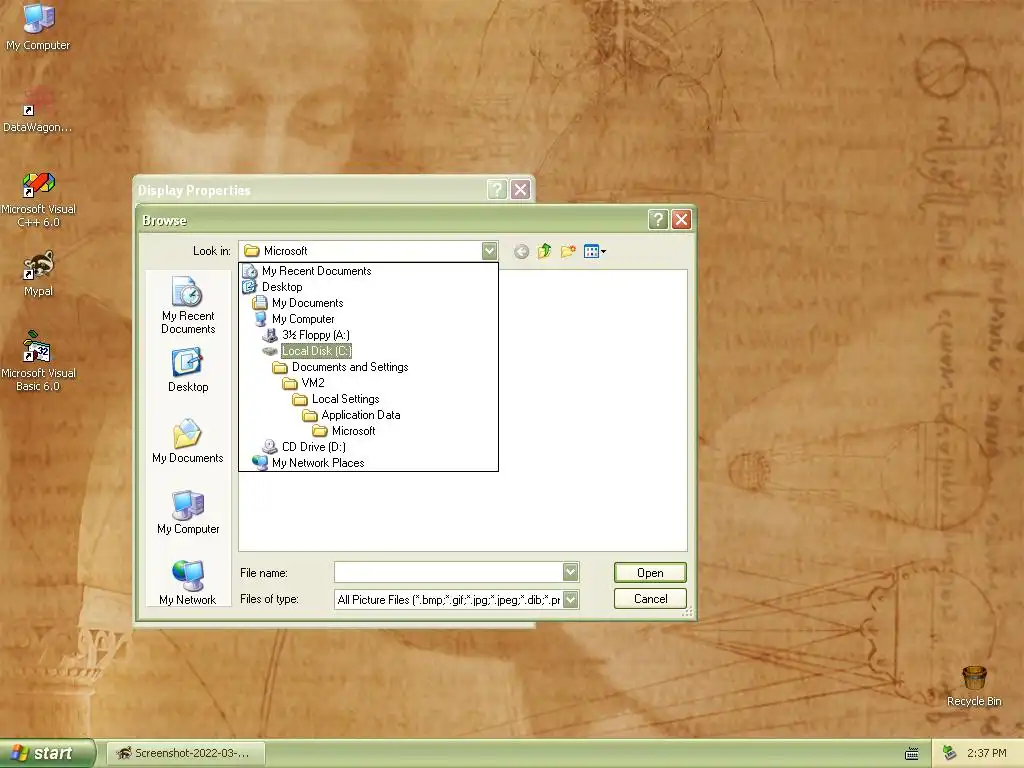Open My Recent Documents in places bar

pyautogui.click(x=188, y=305)
